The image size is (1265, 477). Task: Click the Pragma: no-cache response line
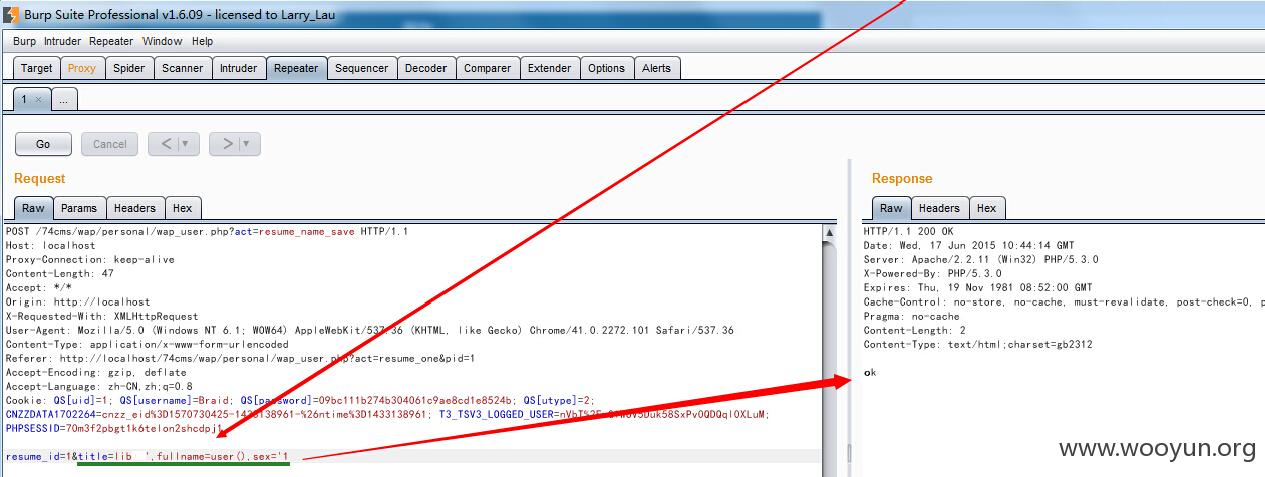[911, 315]
